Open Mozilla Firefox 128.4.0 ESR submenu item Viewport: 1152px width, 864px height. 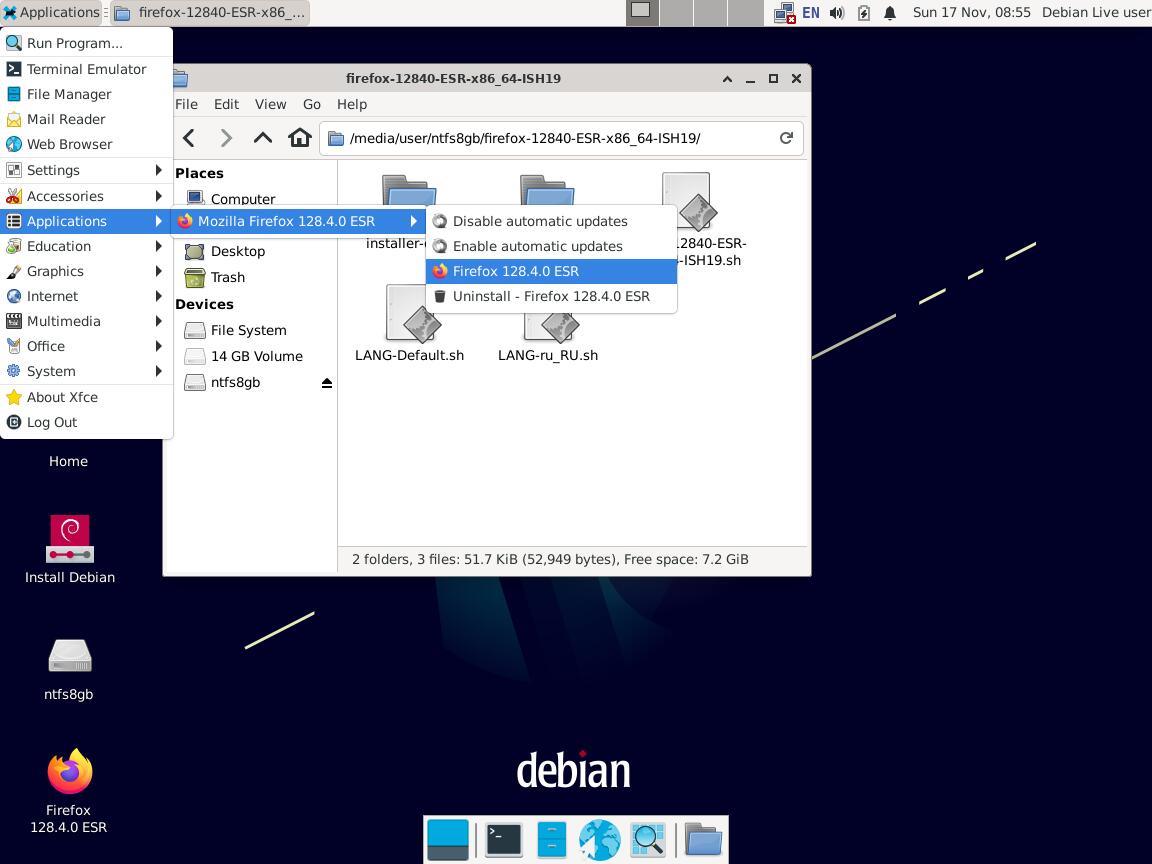(x=298, y=221)
